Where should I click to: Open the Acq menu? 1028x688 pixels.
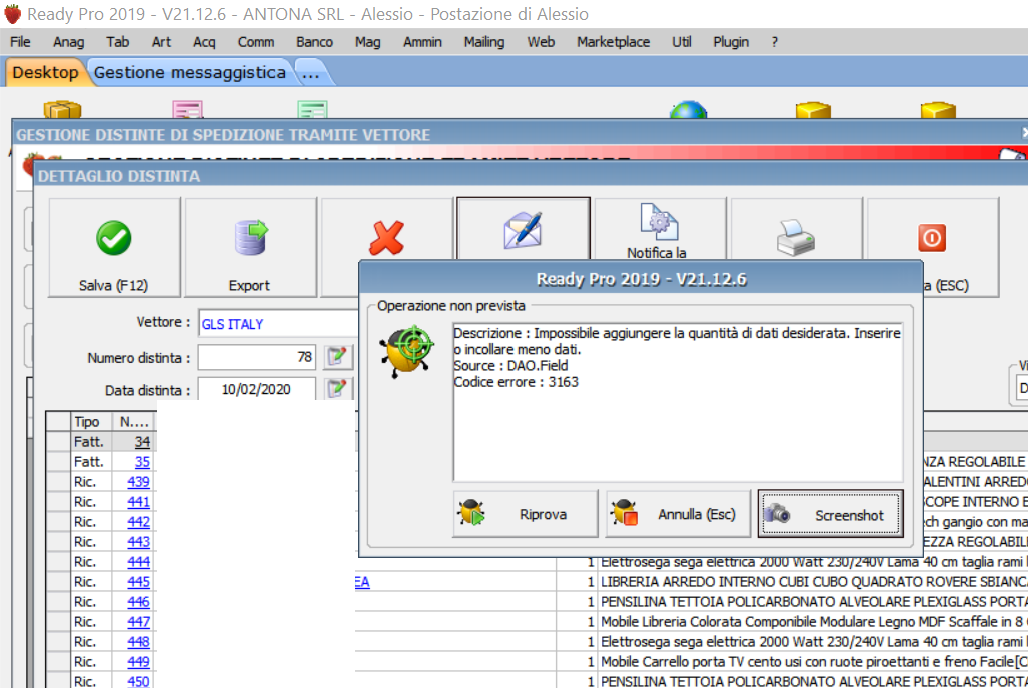click(204, 42)
